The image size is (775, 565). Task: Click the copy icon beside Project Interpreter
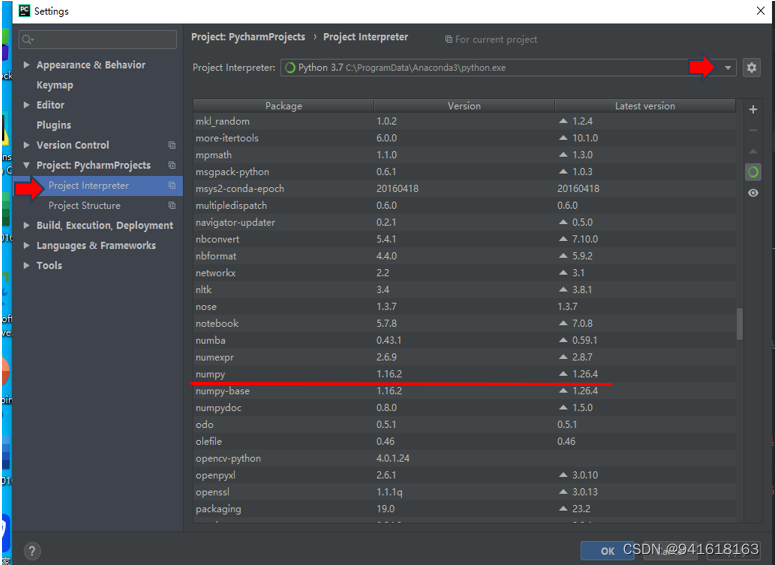click(x=172, y=185)
